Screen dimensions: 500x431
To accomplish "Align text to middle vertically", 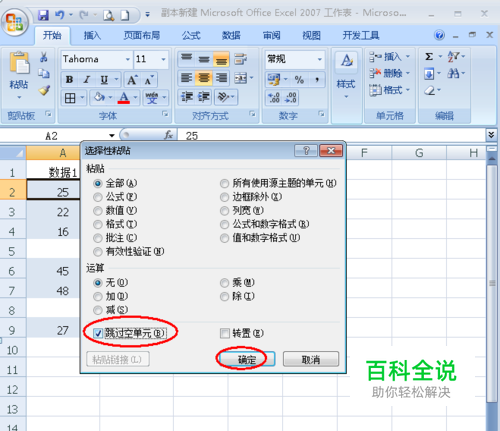I will pyautogui.click(x=204, y=59).
